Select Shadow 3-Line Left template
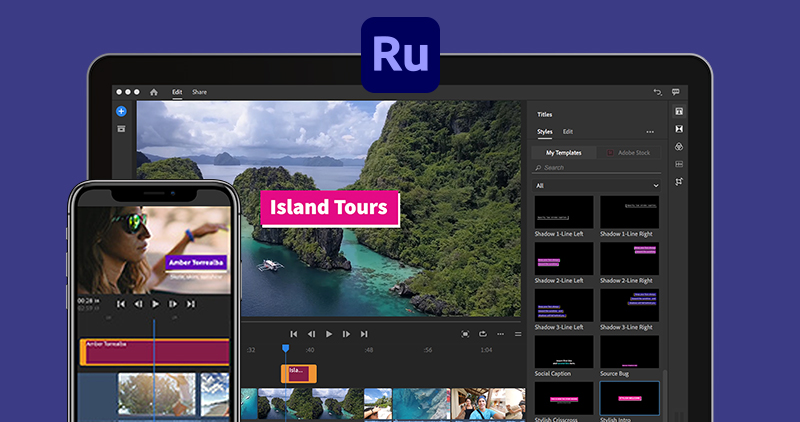The height and width of the screenshot is (422, 800). click(x=564, y=306)
